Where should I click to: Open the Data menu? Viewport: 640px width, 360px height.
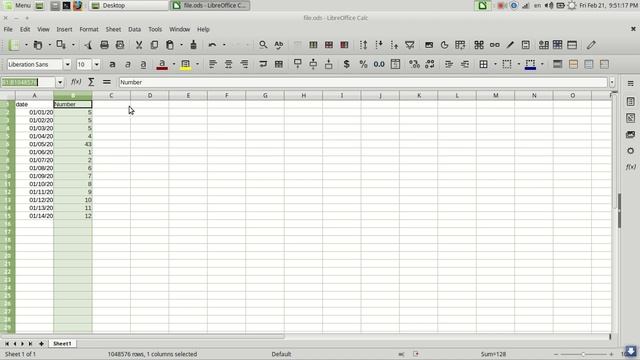click(134, 29)
